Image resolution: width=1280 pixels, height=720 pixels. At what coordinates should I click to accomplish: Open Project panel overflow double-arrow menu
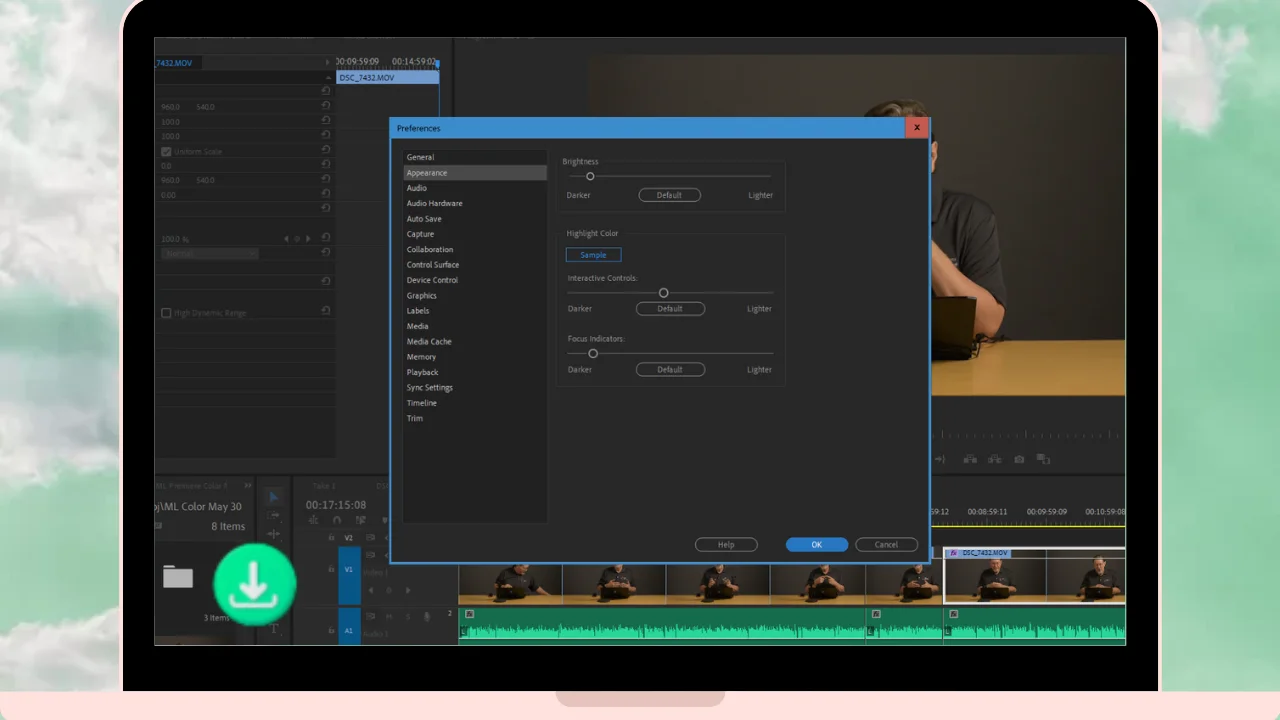[248, 486]
